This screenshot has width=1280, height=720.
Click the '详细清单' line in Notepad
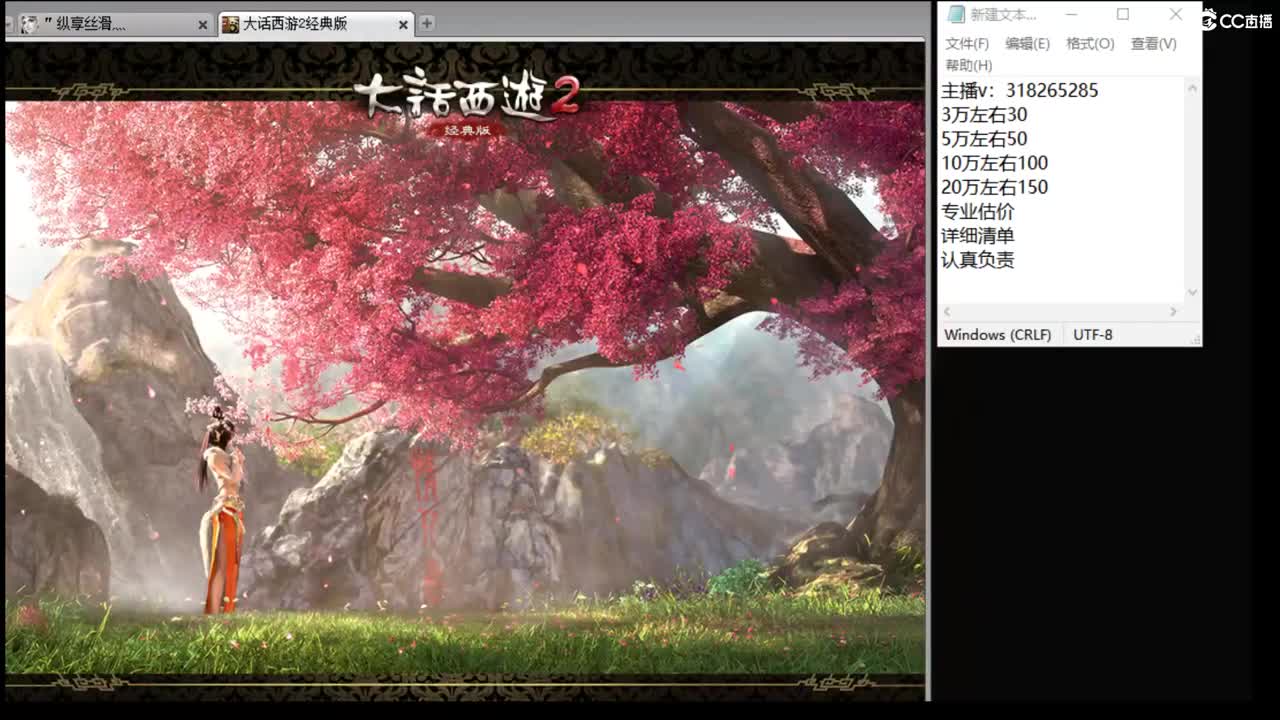tap(978, 235)
